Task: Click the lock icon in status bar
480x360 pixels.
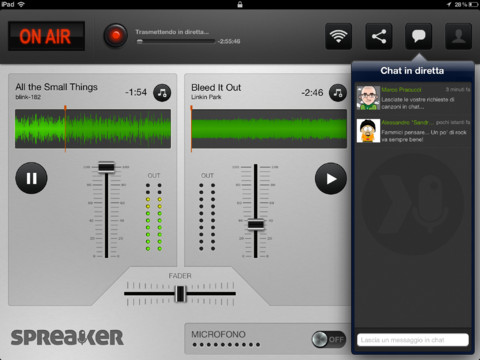Action: tap(240, 4)
